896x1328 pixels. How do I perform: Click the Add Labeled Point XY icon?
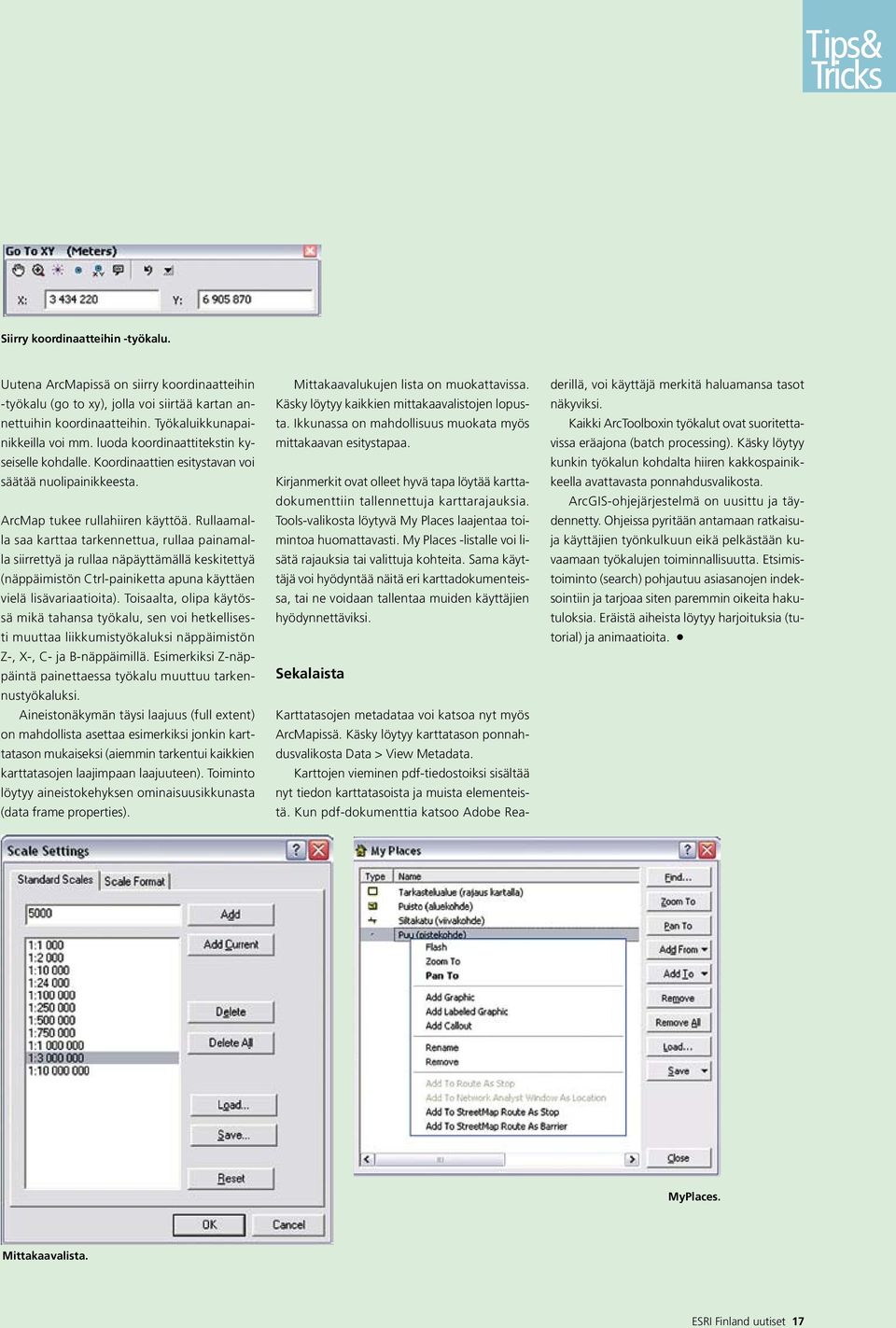(98, 271)
